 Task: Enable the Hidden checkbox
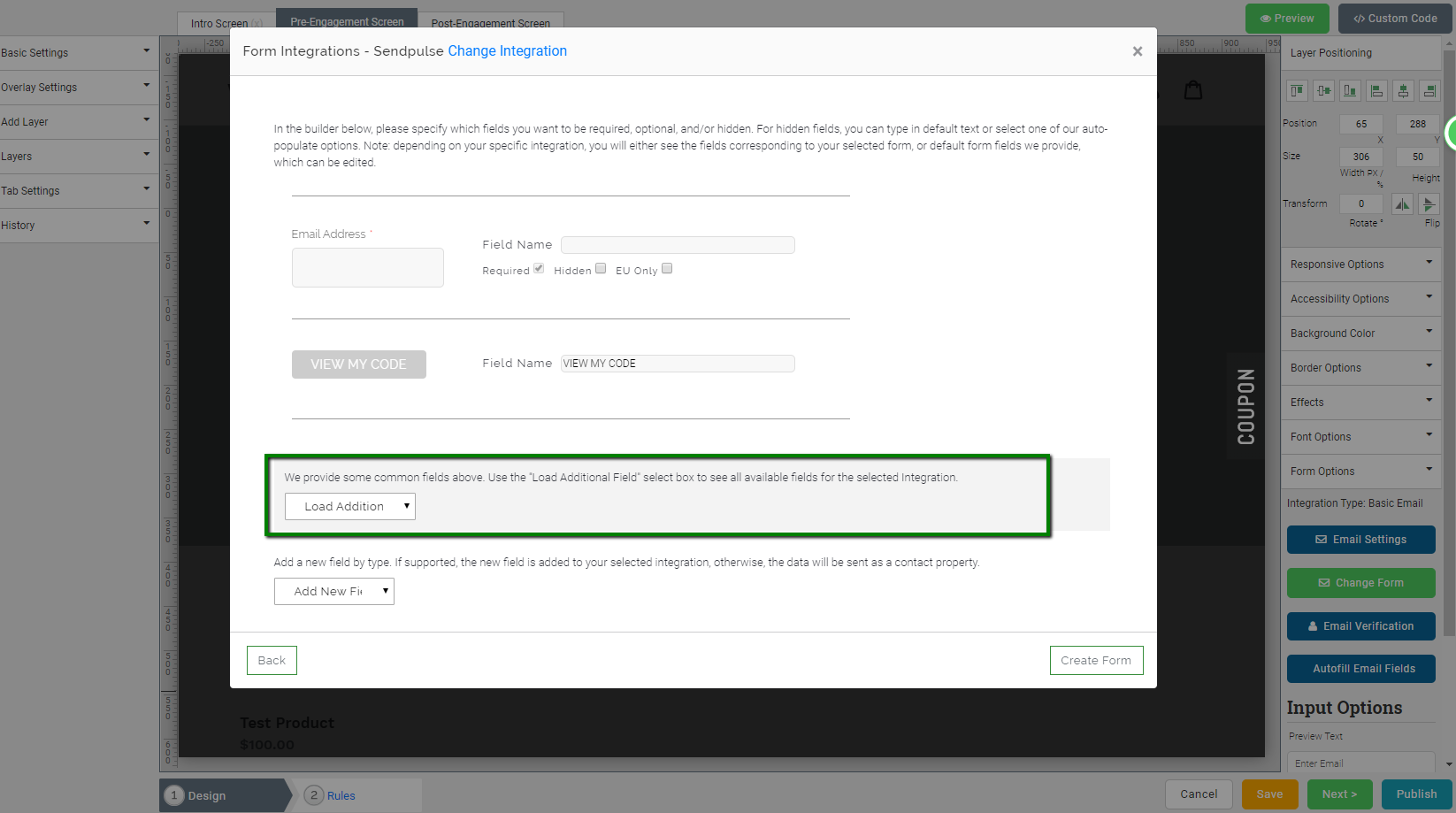click(x=601, y=268)
